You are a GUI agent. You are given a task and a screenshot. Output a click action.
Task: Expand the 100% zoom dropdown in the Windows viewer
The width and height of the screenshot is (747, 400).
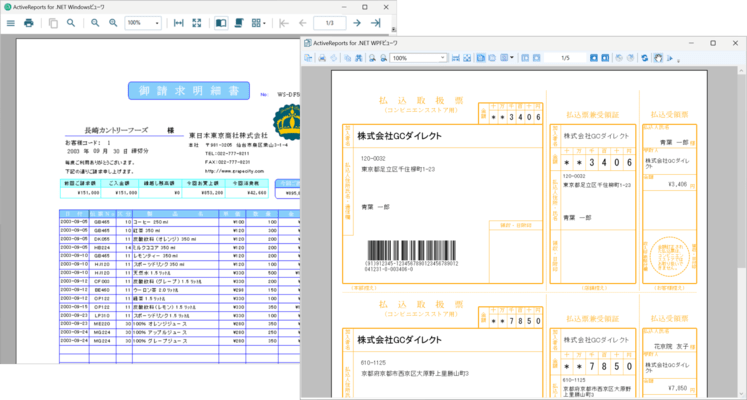(157, 22)
